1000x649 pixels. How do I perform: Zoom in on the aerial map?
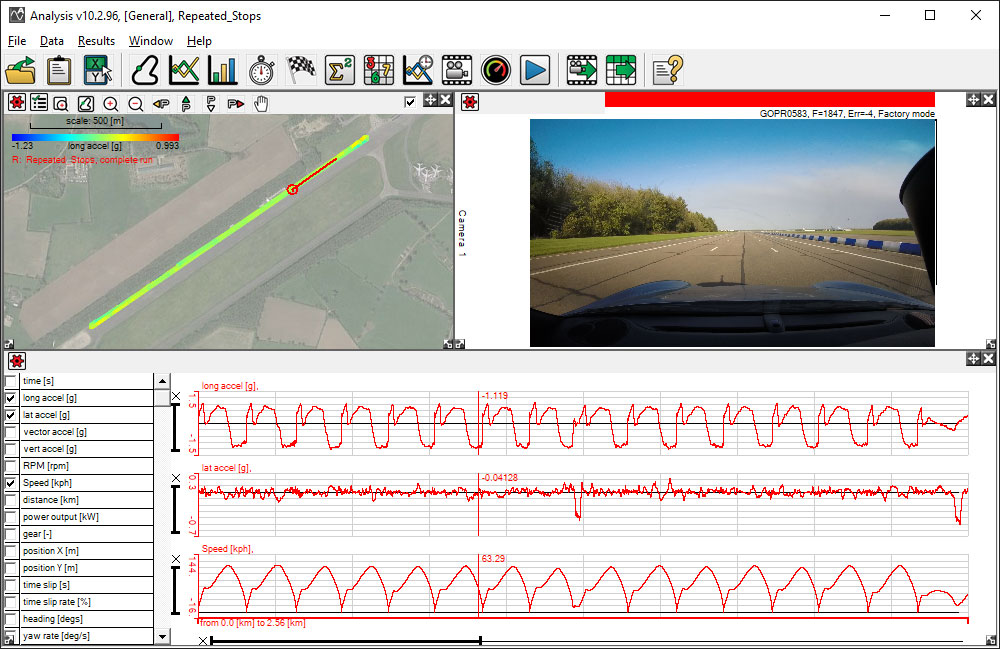(110, 102)
